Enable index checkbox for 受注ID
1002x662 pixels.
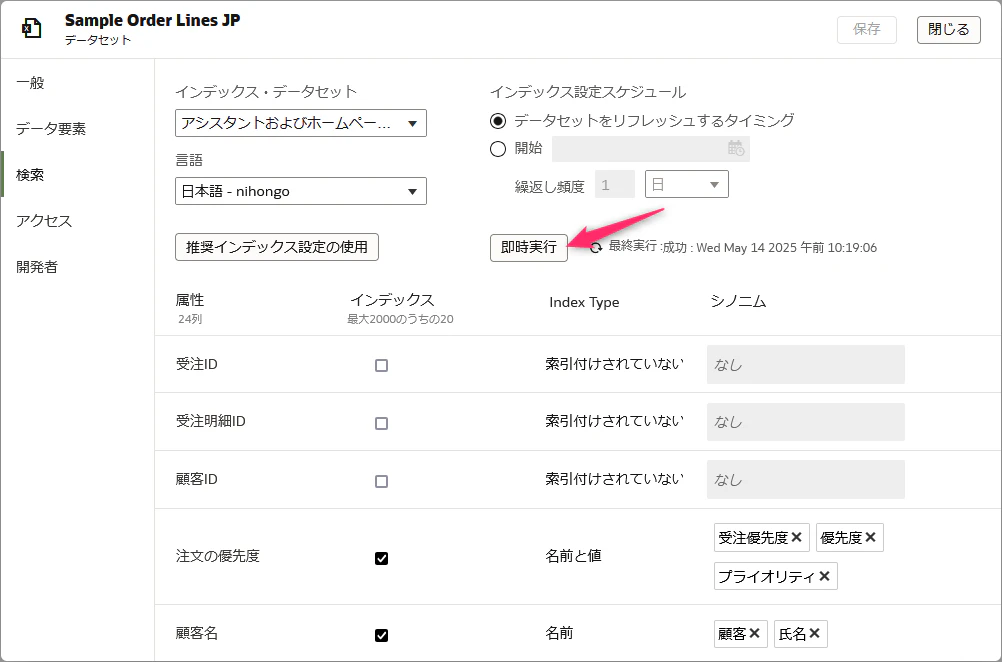pos(382,366)
